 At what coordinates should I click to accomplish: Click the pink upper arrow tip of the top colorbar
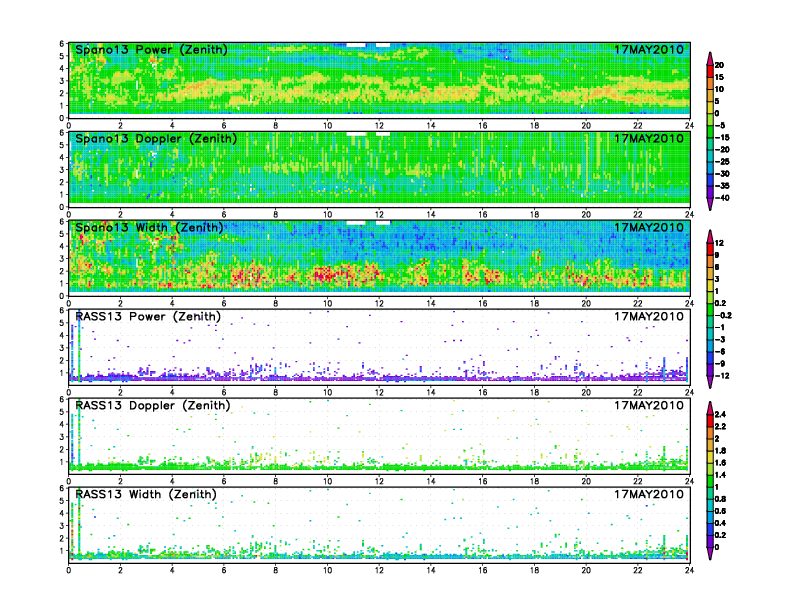710,57
